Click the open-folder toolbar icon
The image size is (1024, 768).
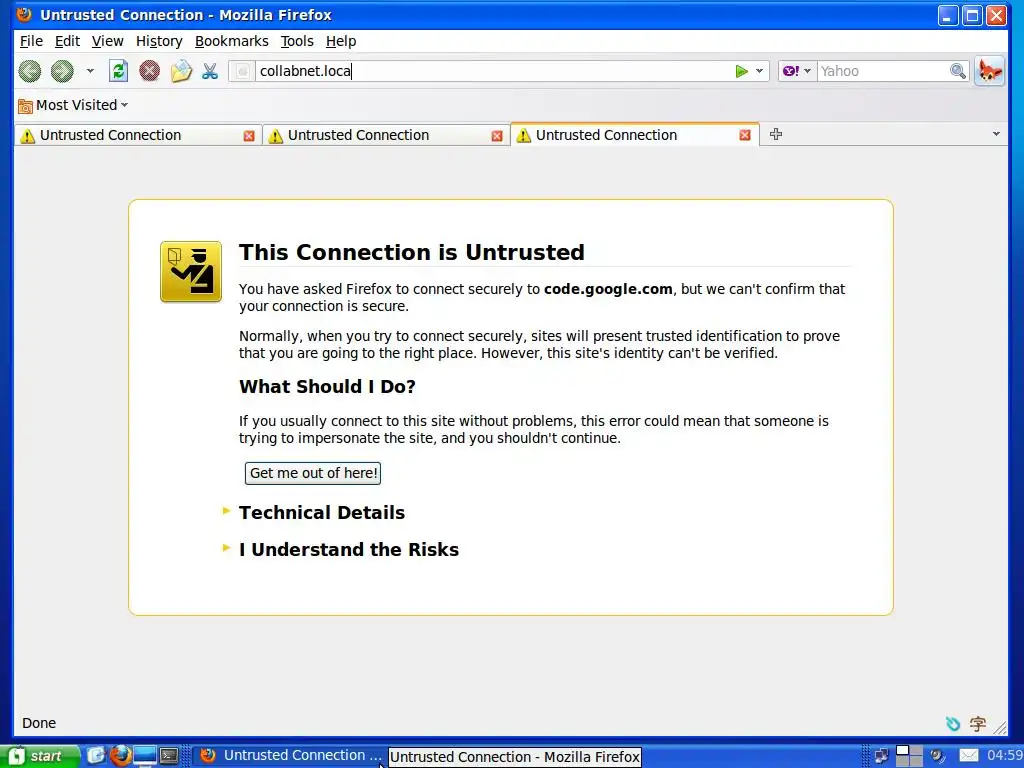[x=182, y=71]
